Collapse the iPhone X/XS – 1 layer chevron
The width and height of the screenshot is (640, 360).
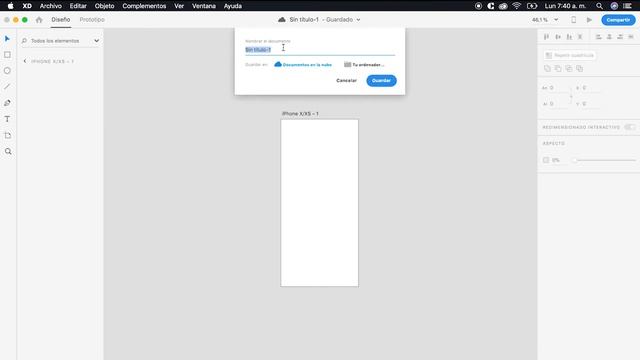pyautogui.click(x=25, y=61)
